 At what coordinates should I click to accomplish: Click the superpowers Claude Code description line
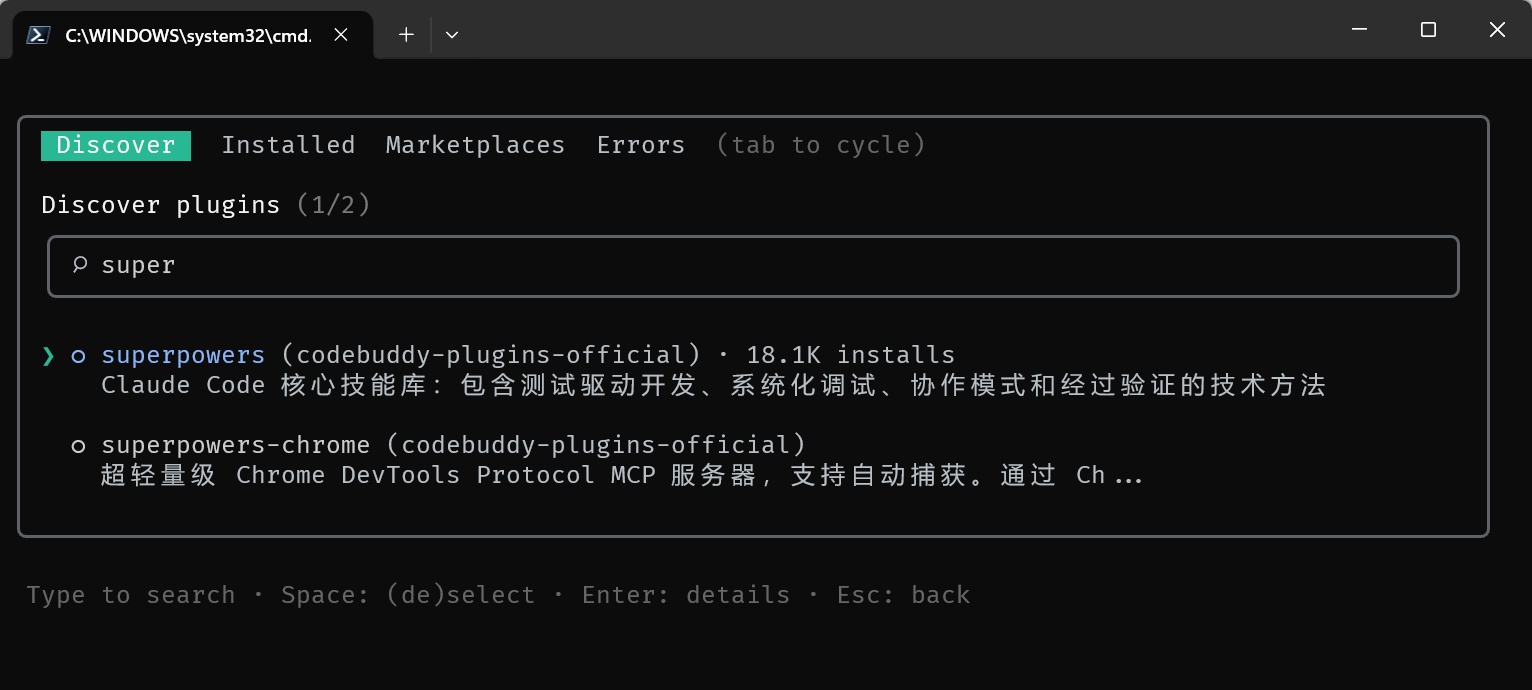tap(713, 386)
